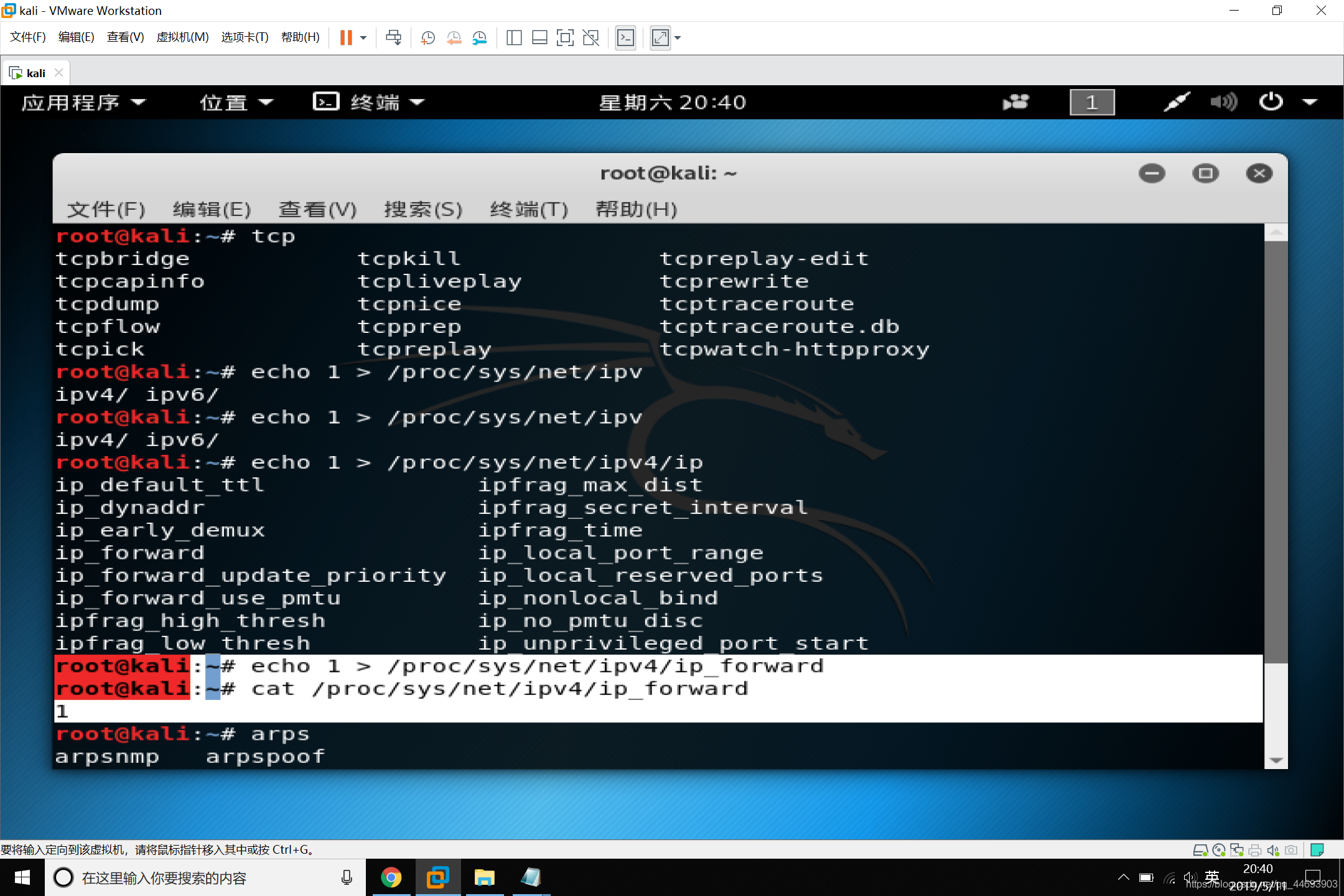Screen dimensions: 1344x896
Task: Click Kali volume speaker icon
Action: (x=1223, y=102)
